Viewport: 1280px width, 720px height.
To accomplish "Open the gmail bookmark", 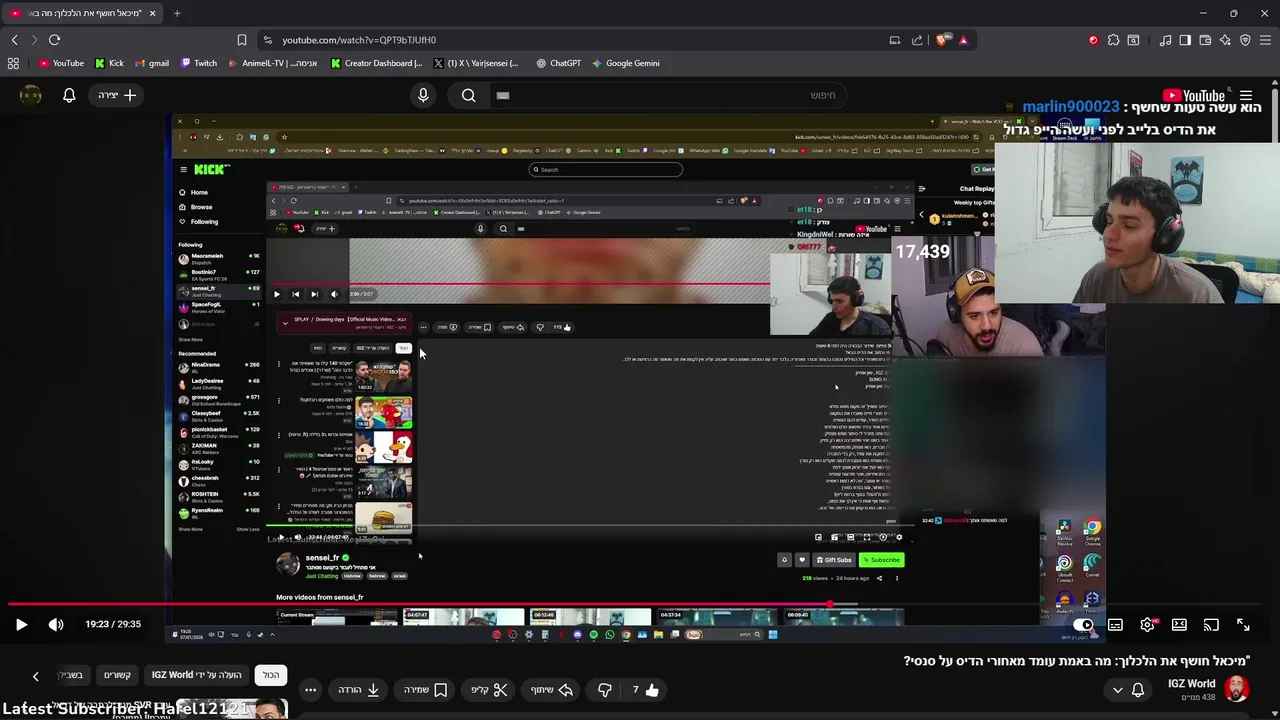I will [x=152, y=63].
